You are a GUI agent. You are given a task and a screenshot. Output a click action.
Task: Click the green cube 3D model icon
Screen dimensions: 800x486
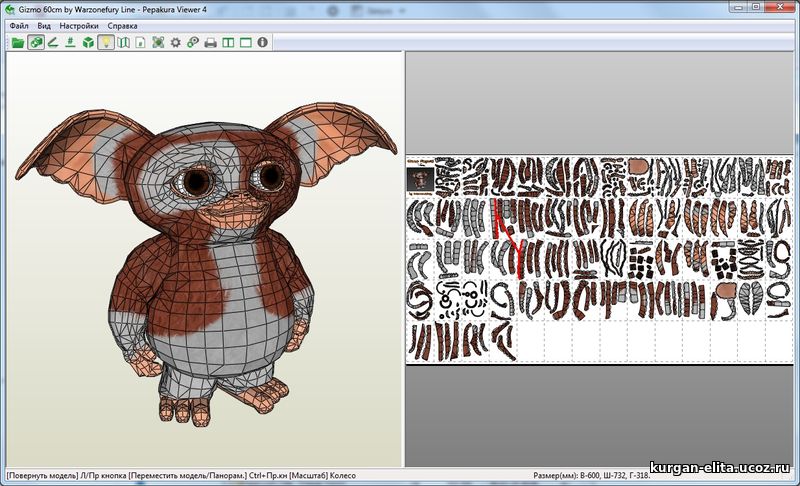click(x=88, y=42)
